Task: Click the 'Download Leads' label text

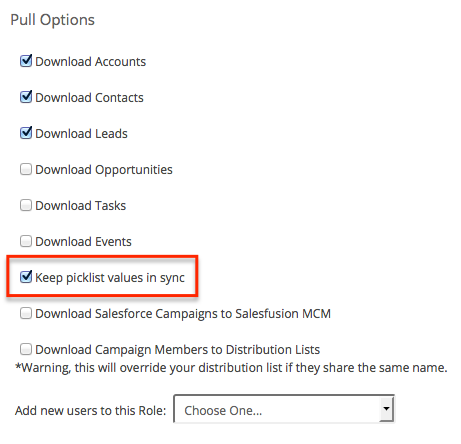Action: click(81, 134)
